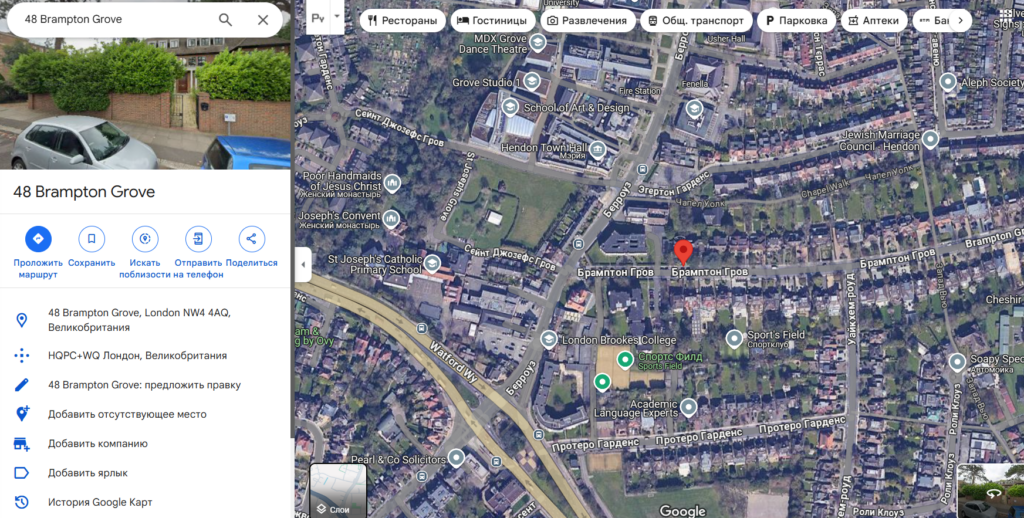Click the Проложить маршрут directions icon
1024x518 pixels.
[x=38, y=239]
